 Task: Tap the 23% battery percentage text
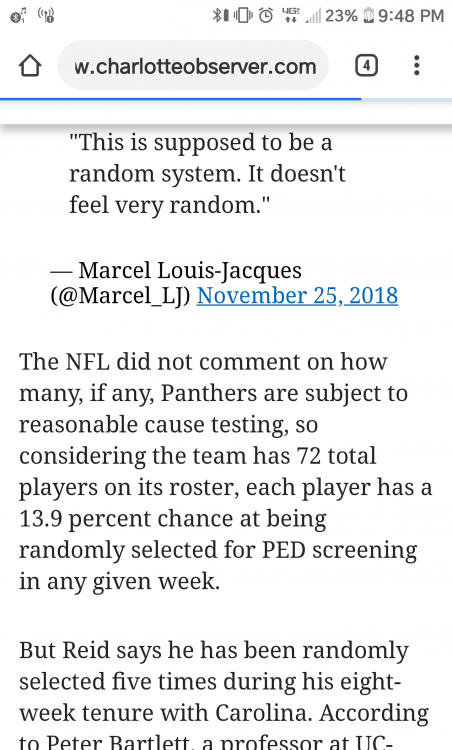tap(341, 16)
